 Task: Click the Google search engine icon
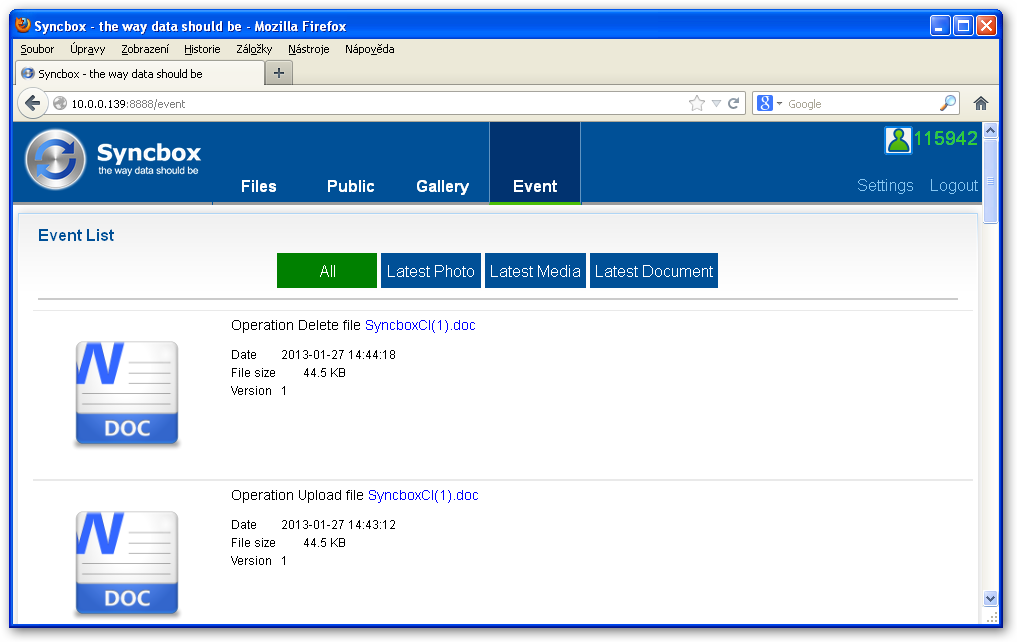[x=765, y=103]
